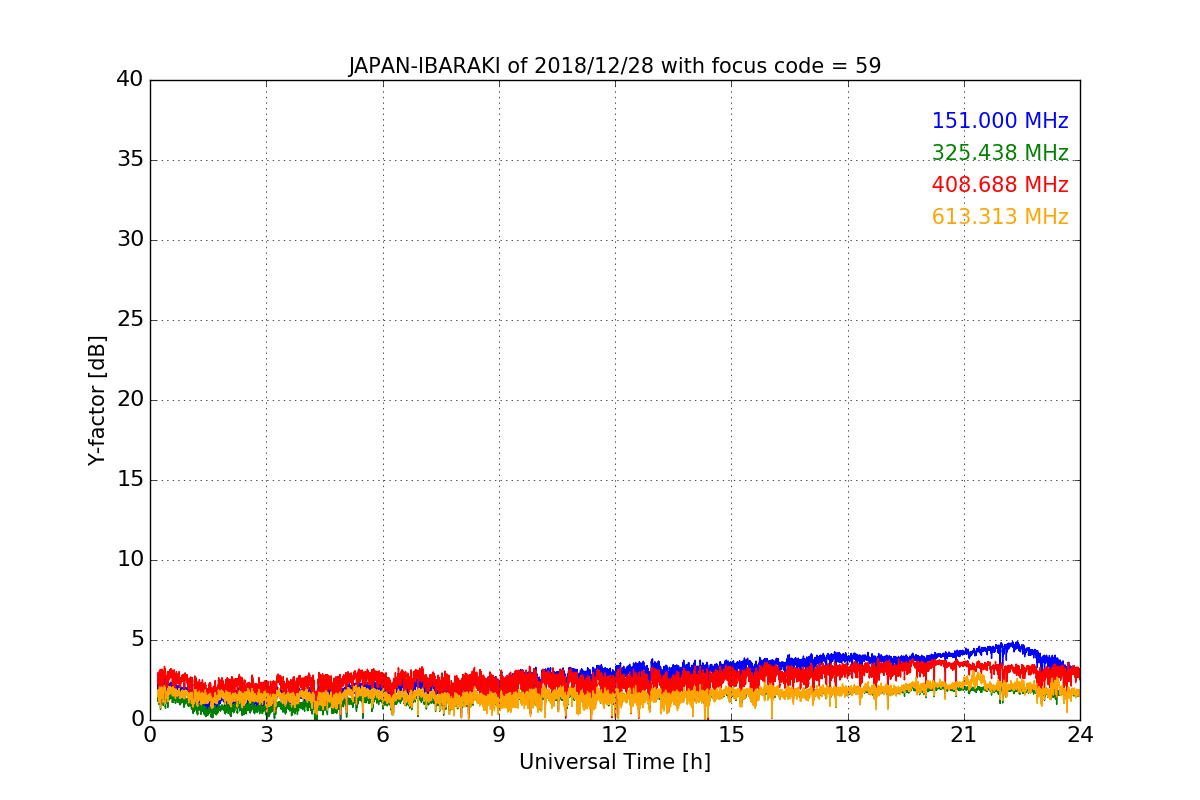Click the x-axis tick label 15
The height and width of the screenshot is (800, 1200).
coord(731,735)
